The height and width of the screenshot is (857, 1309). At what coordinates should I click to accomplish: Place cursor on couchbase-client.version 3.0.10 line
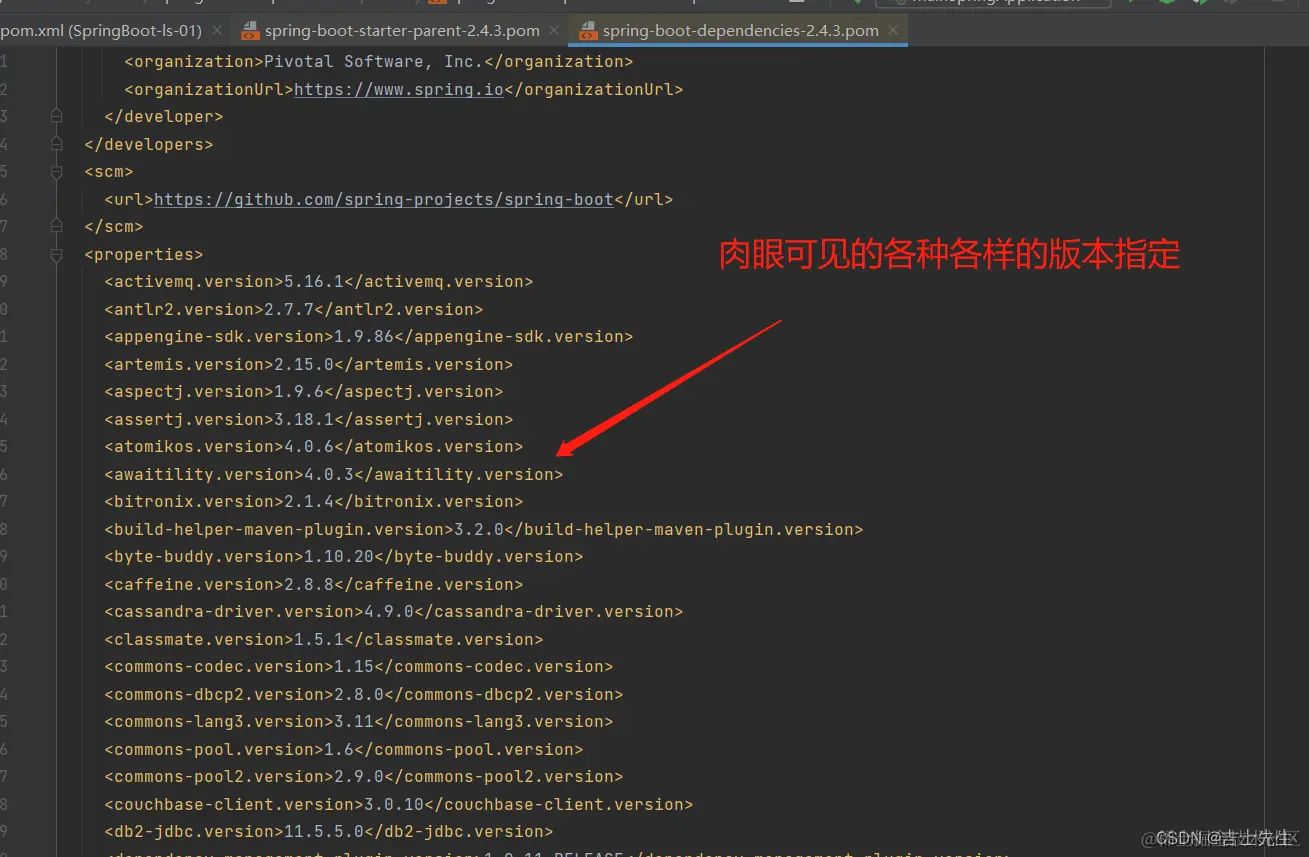[x=398, y=804]
